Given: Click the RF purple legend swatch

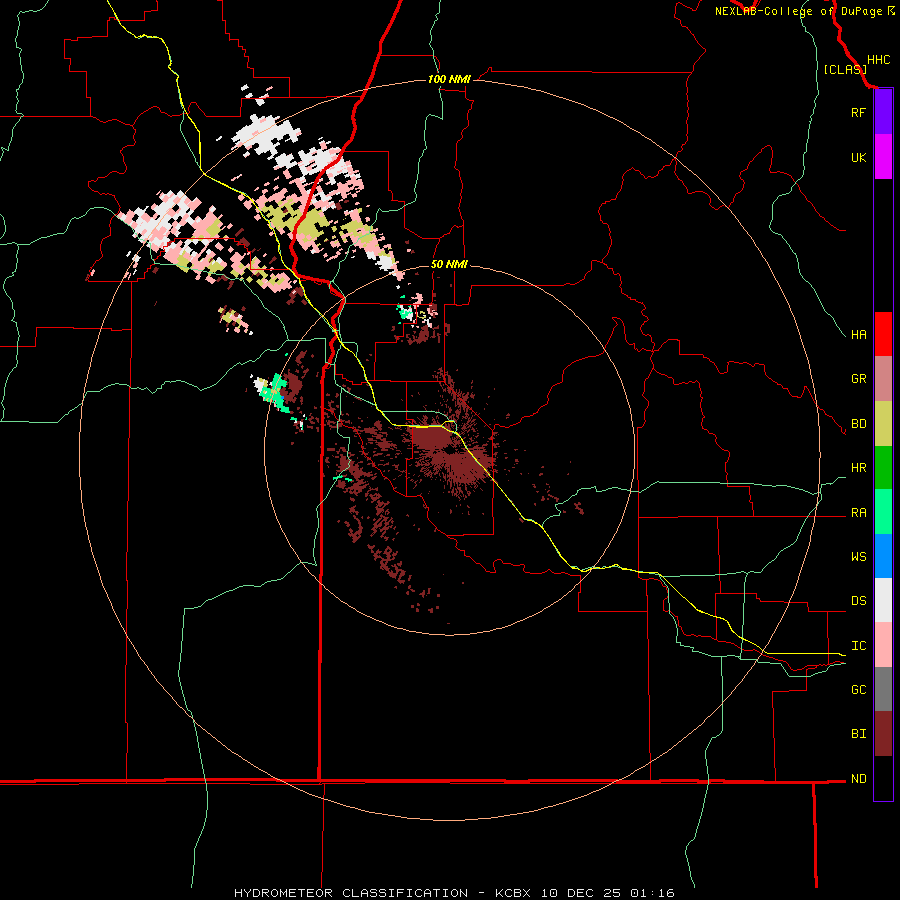Looking at the screenshot, I should point(883,112).
